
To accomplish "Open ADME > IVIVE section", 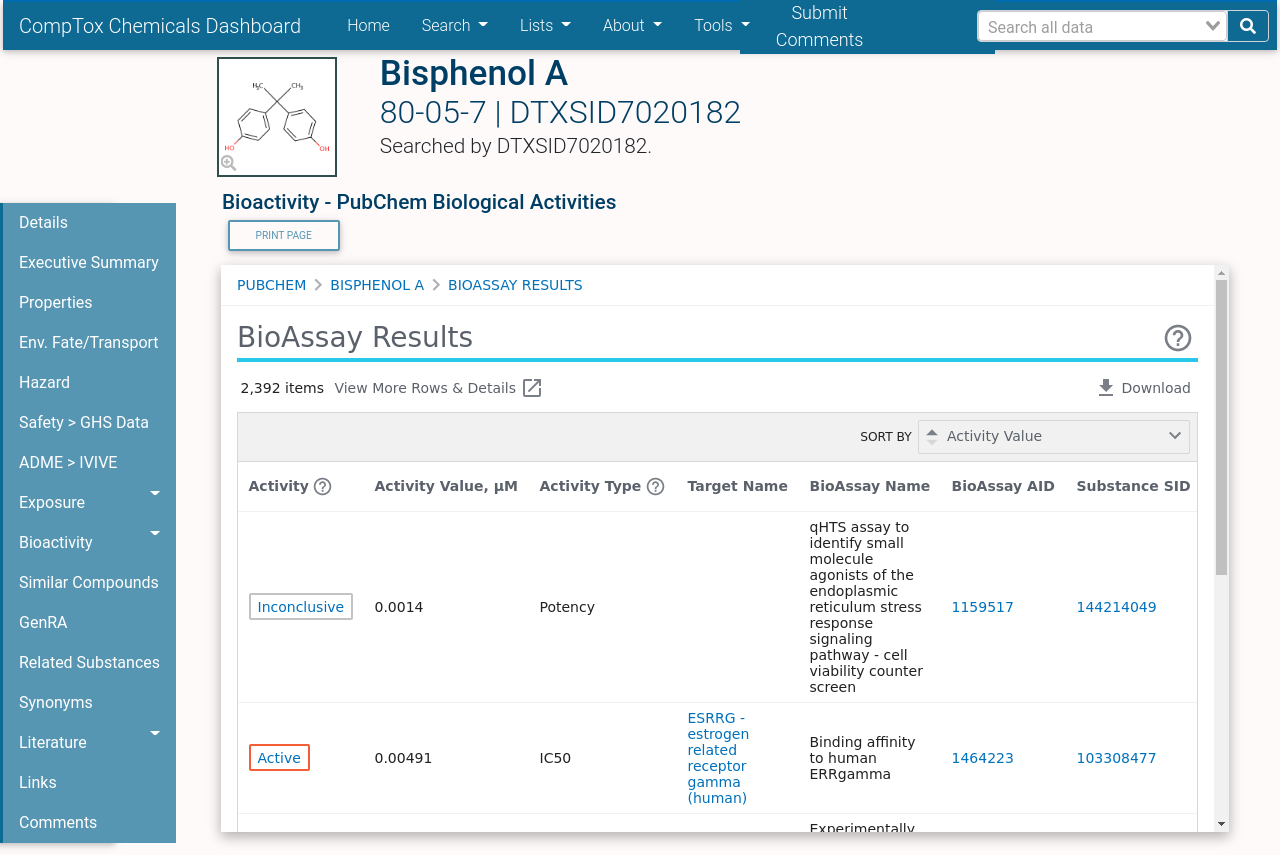I will (x=68, y=462).
